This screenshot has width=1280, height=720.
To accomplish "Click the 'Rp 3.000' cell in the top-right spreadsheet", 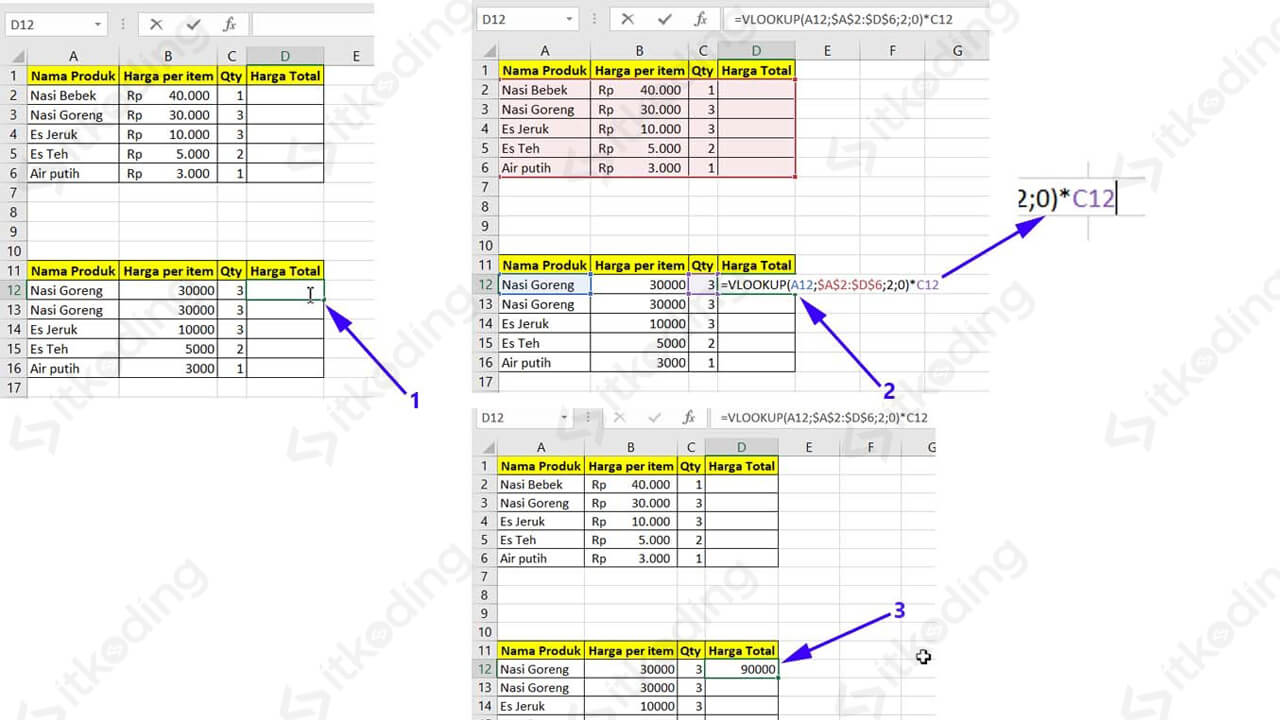I will [x=640, y=168].
